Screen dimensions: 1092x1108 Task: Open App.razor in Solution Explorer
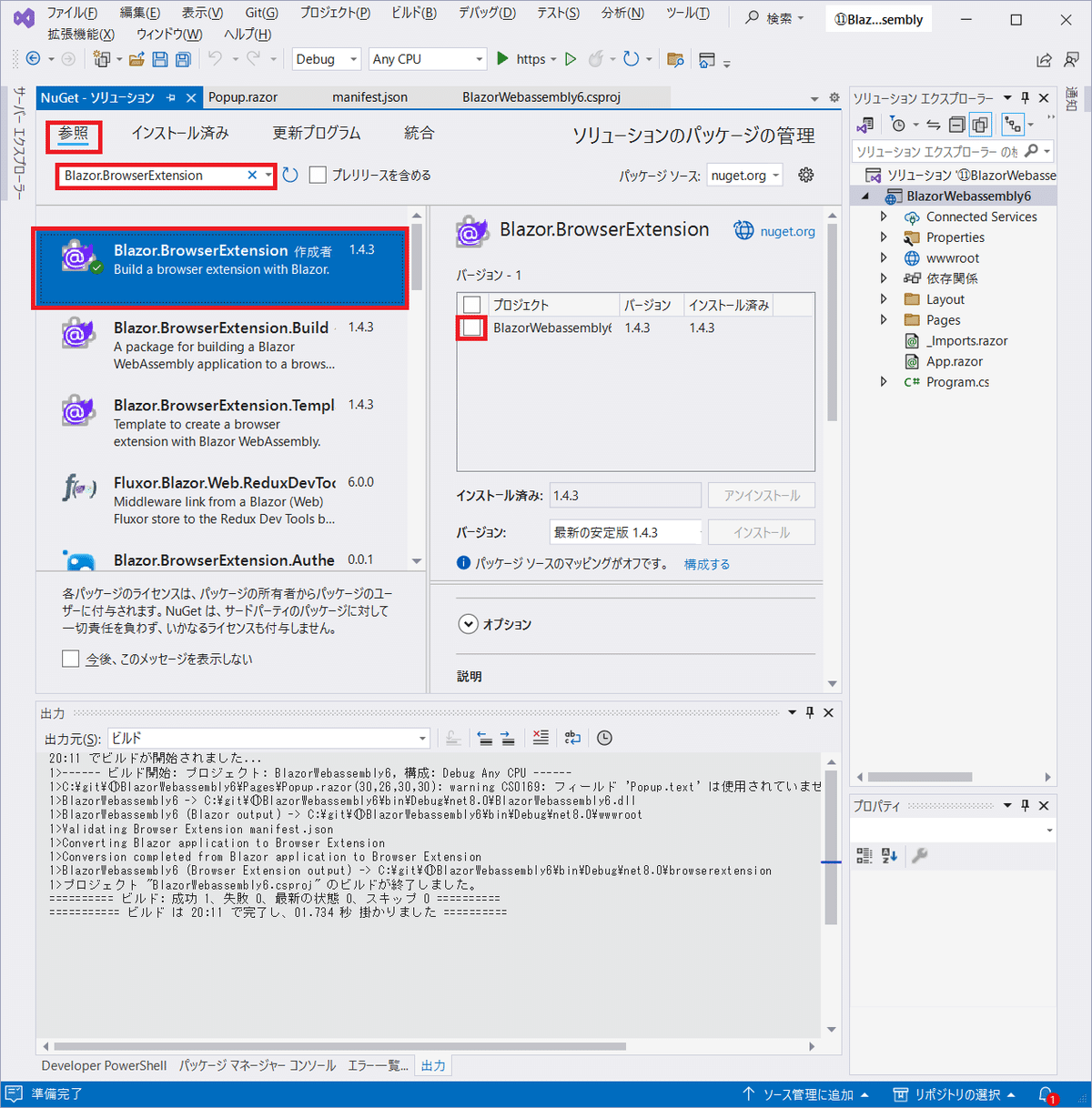(955, 361)
